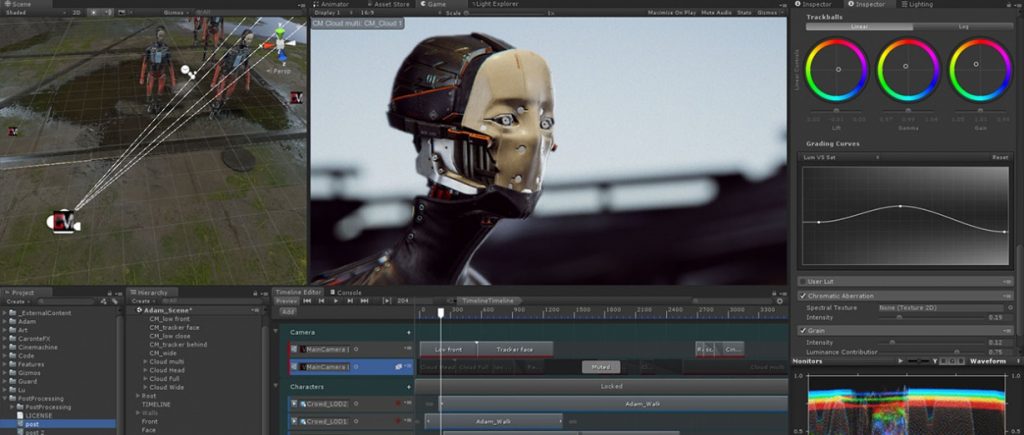Image resolution: width=1024 pixels, height=435 pixels.
Task: Select the Tracker face timeline clip
Action: pyautogui.click(x=515, y=349)
